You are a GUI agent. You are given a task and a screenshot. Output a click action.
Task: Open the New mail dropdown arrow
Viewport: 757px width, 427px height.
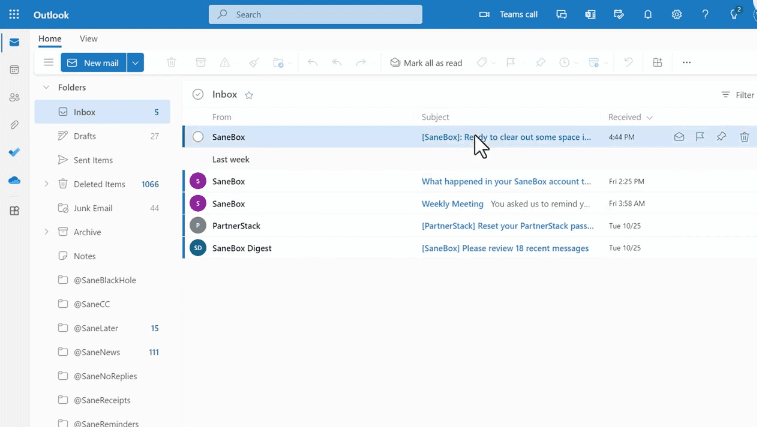135,63
